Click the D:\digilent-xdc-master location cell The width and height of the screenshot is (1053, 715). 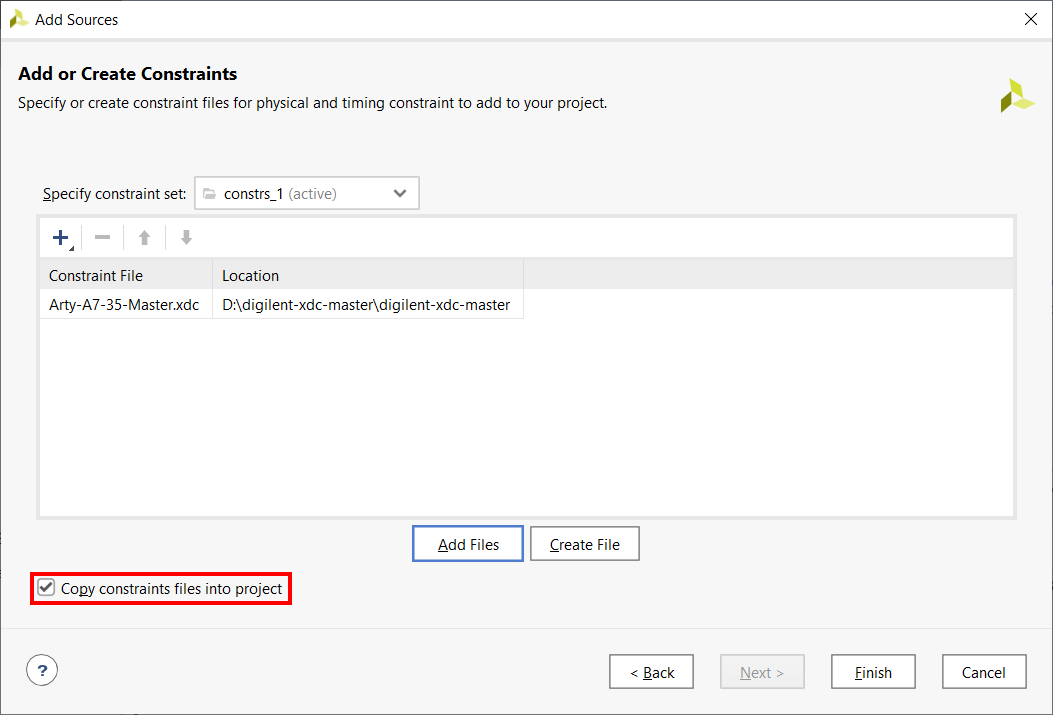pyautogui.click(x=367, y=304)
